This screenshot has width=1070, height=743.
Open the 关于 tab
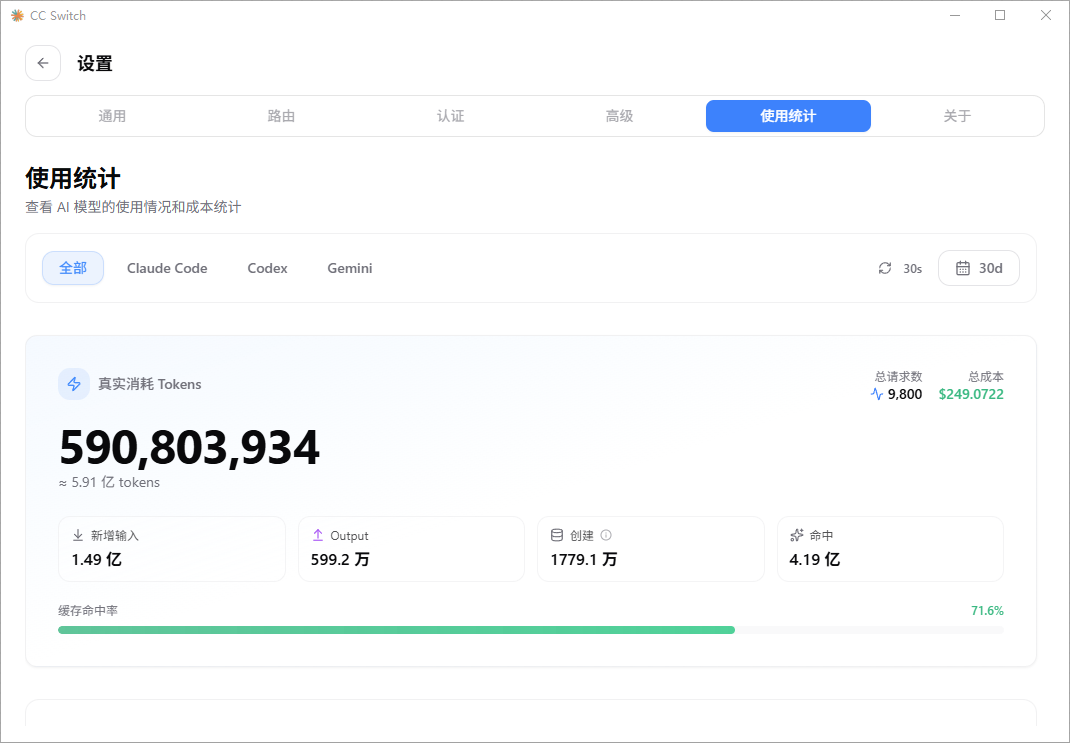click(x=957, y=116)
